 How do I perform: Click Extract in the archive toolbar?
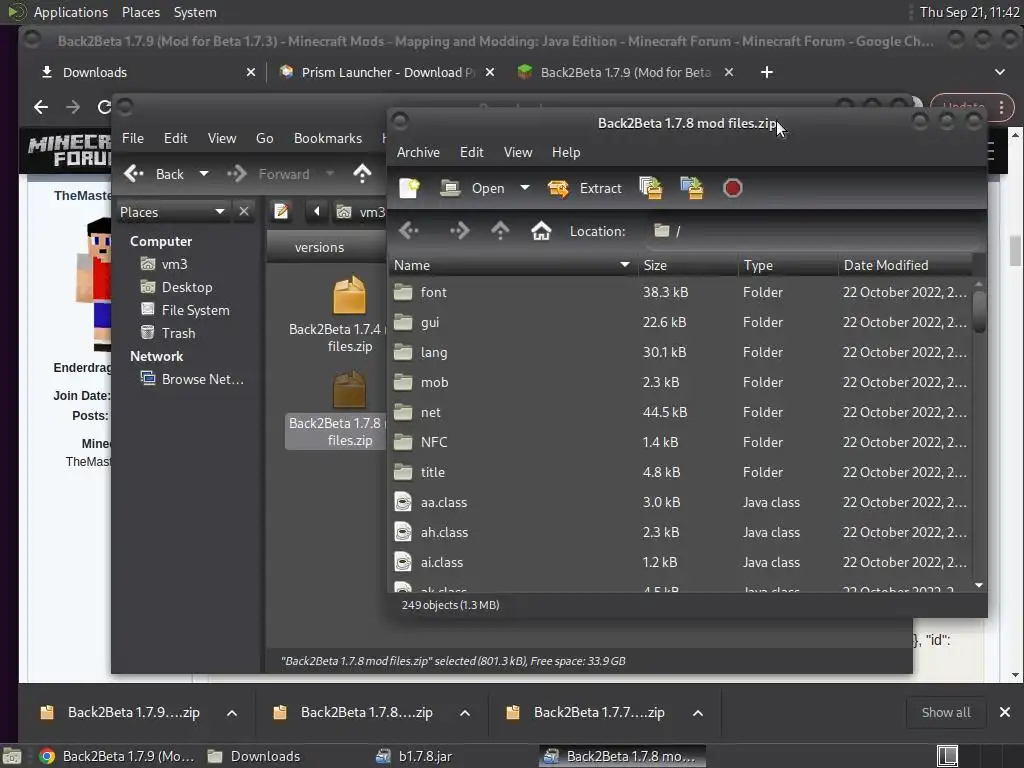click(x=584, y=188)
